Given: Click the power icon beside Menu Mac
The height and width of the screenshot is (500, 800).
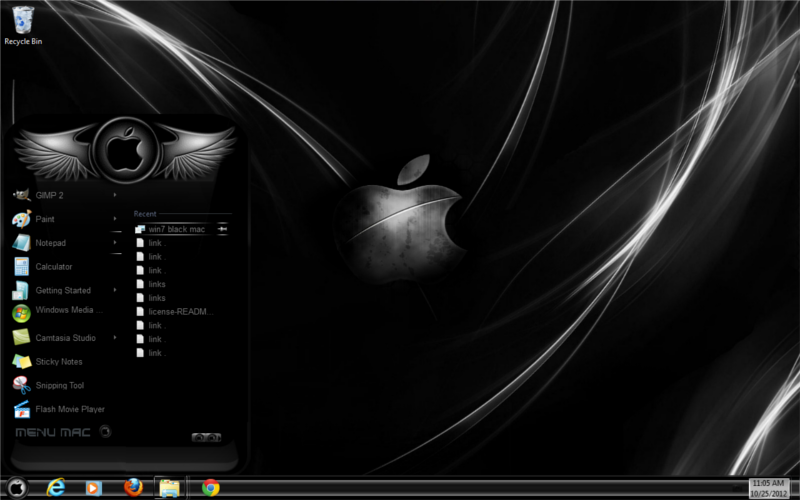Looking at the screenshot, I should coord(105,432).
